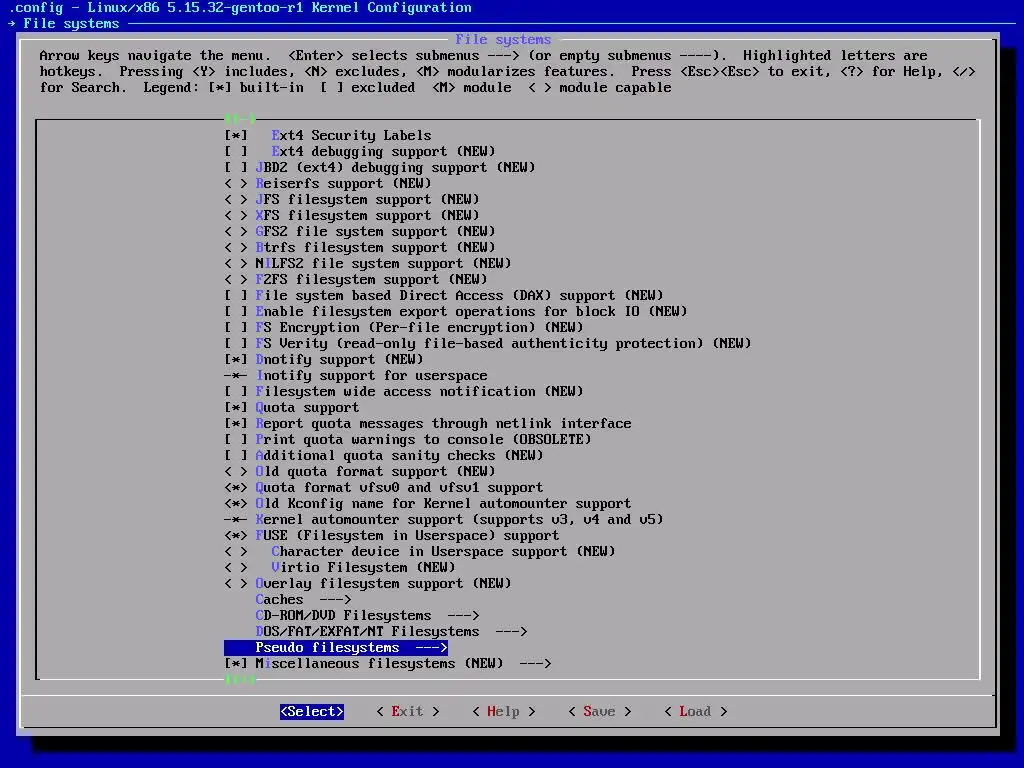
Task: Open highlighted Pseudo filesystems submenu
Action: coord(336,647)
